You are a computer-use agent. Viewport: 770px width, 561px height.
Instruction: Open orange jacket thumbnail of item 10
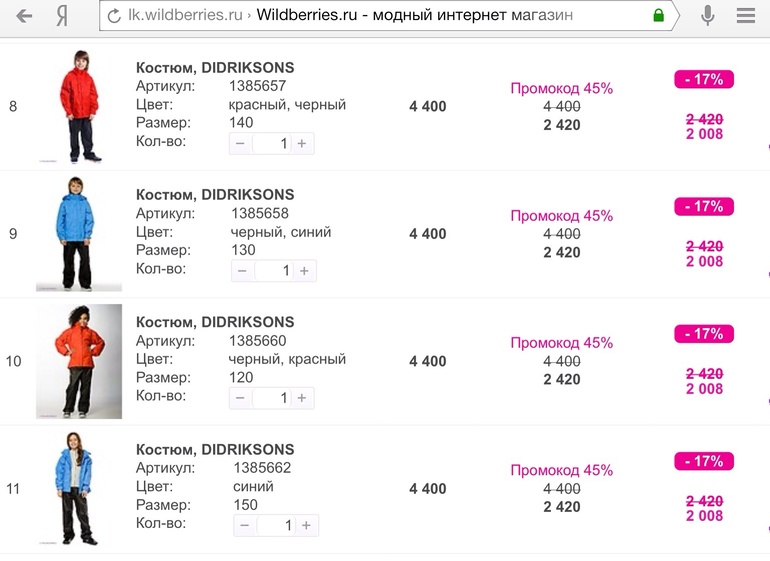tap(79, 362)
